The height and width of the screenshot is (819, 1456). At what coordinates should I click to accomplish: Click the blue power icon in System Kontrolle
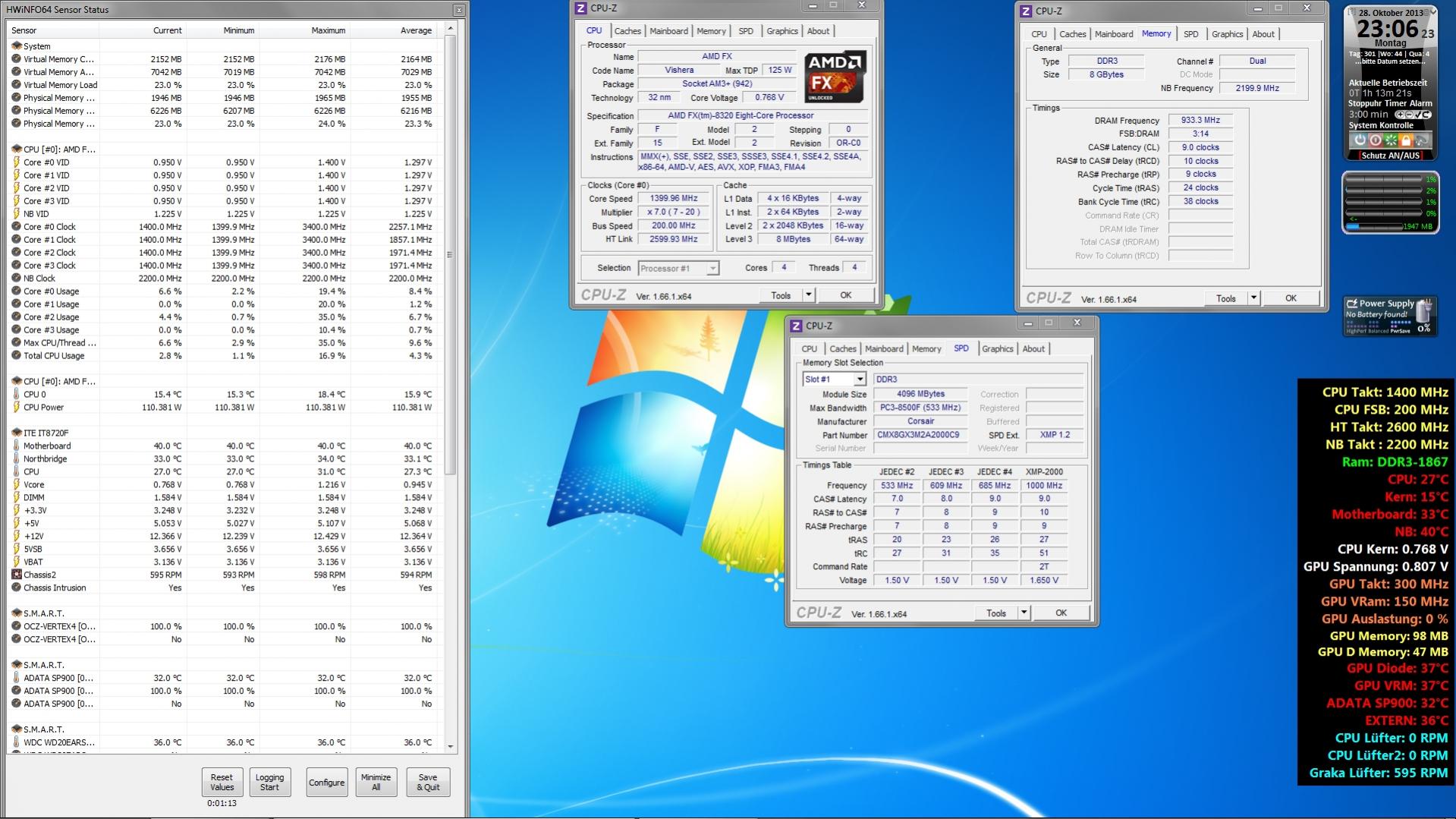click(x=1360, y=140)
